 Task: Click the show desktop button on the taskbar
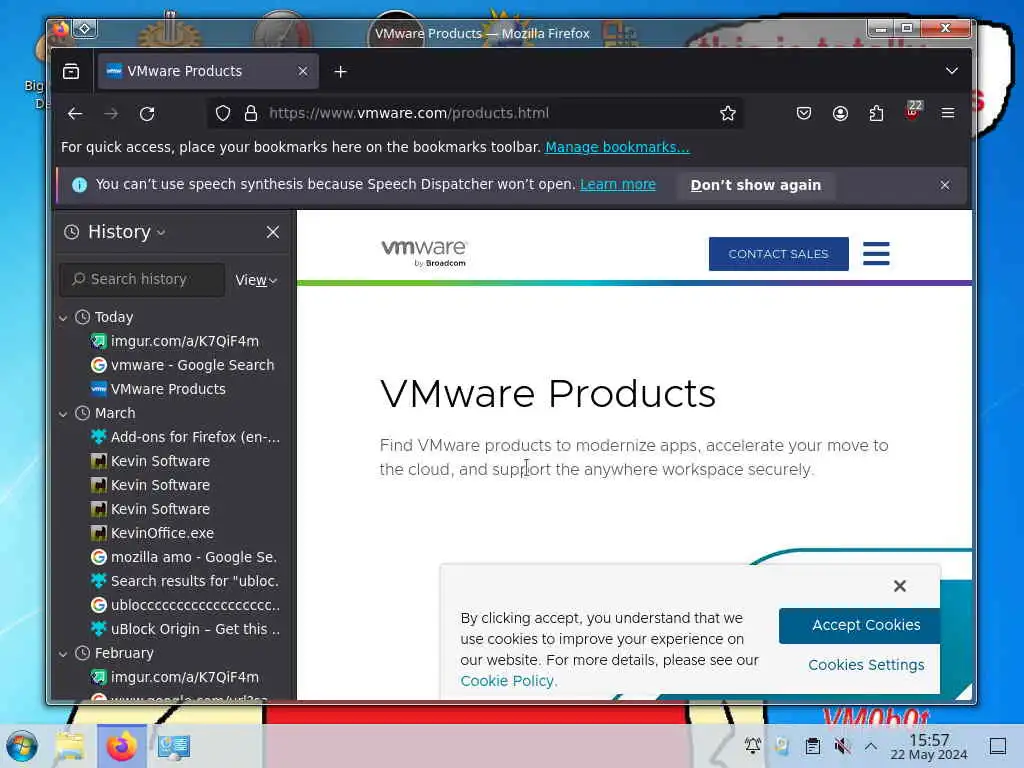[997, 746]
